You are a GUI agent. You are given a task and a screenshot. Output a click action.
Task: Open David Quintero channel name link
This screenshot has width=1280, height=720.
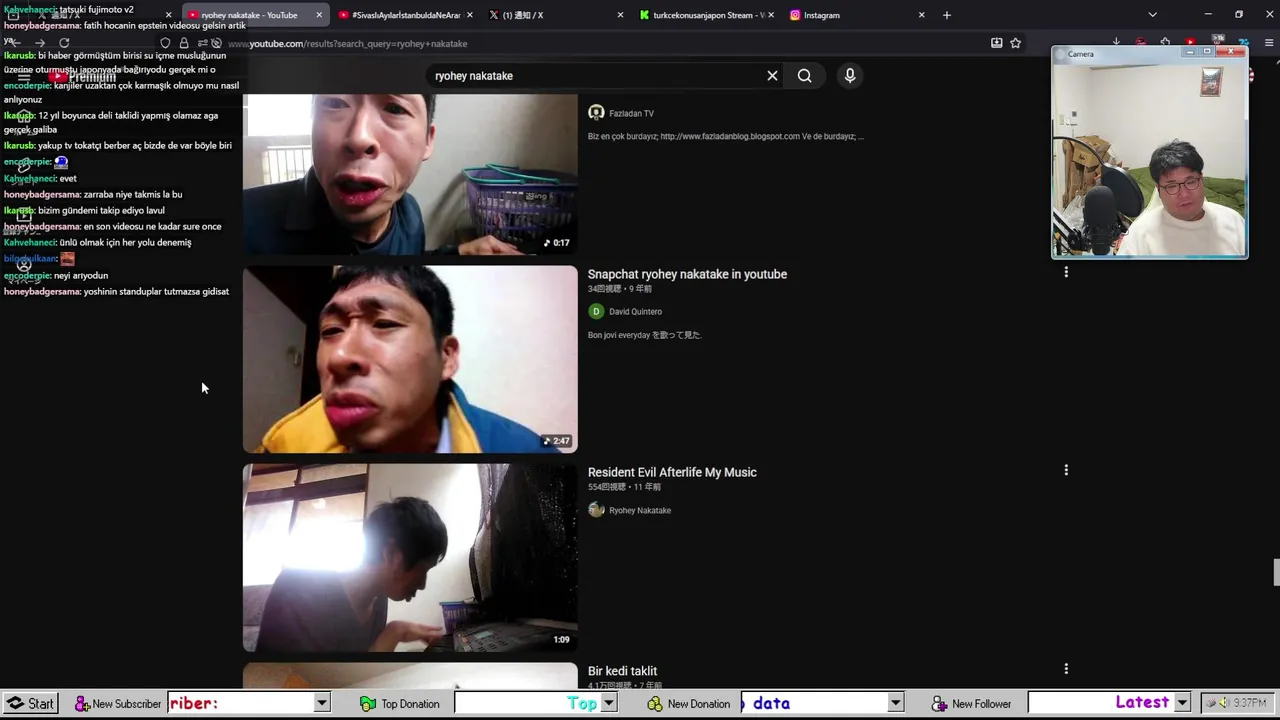[635, 312]
